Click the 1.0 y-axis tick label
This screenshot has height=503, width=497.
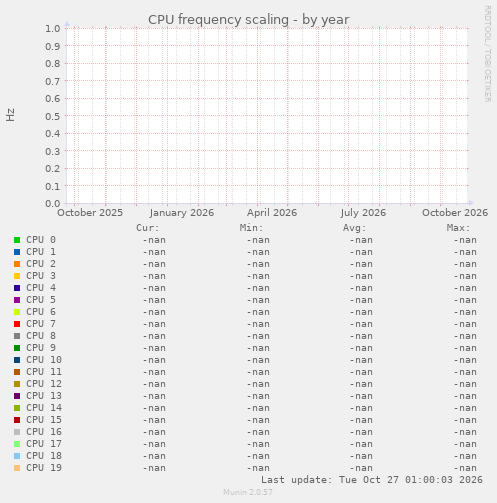[x=53, y=28]
